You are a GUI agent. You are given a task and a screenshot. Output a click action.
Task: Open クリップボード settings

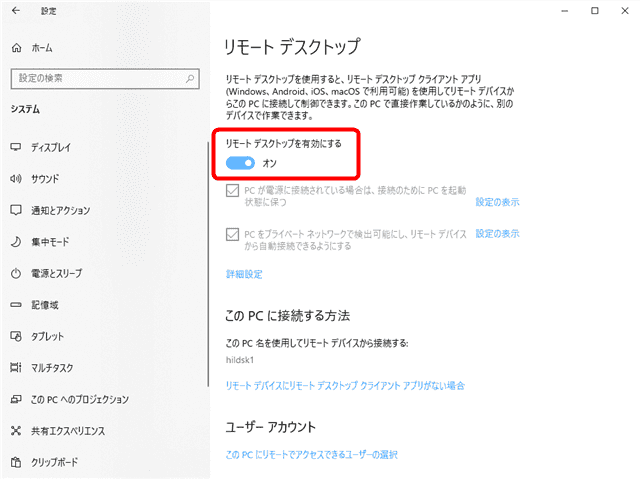coord(54,462)
